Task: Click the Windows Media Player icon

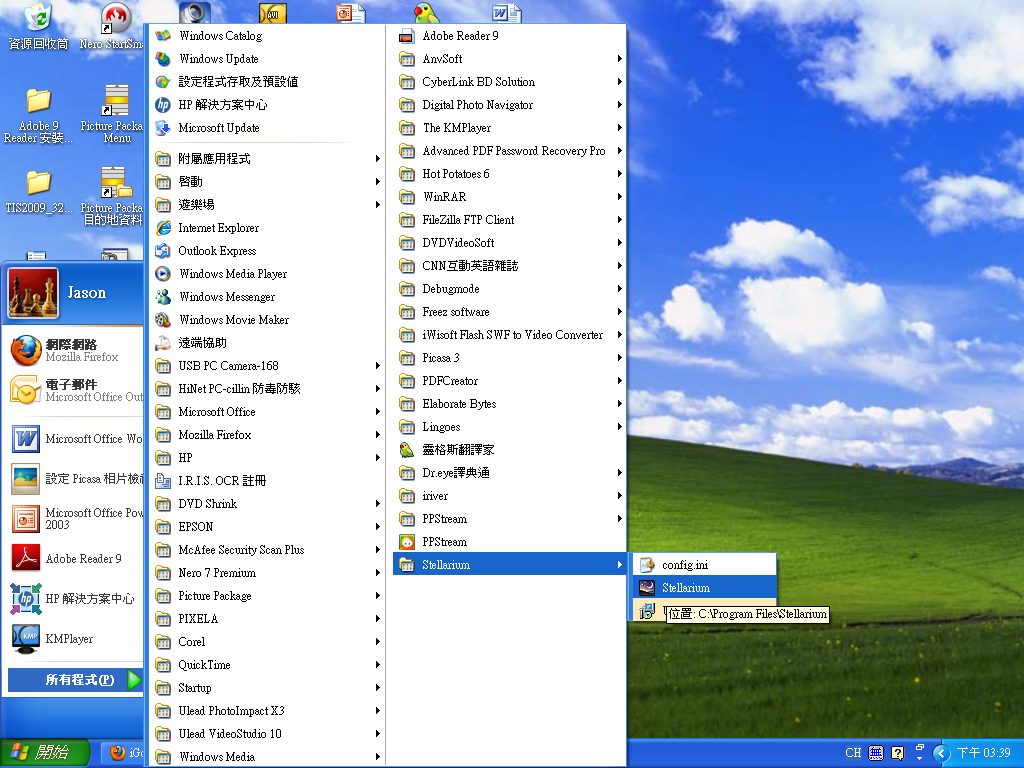Action: tap(163, 274)
